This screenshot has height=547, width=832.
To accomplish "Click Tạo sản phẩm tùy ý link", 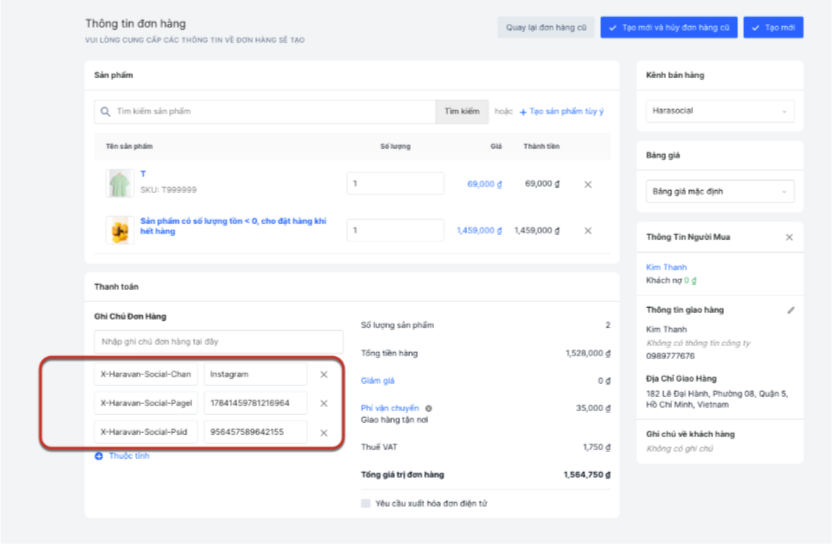I will [x=562, y=112].
